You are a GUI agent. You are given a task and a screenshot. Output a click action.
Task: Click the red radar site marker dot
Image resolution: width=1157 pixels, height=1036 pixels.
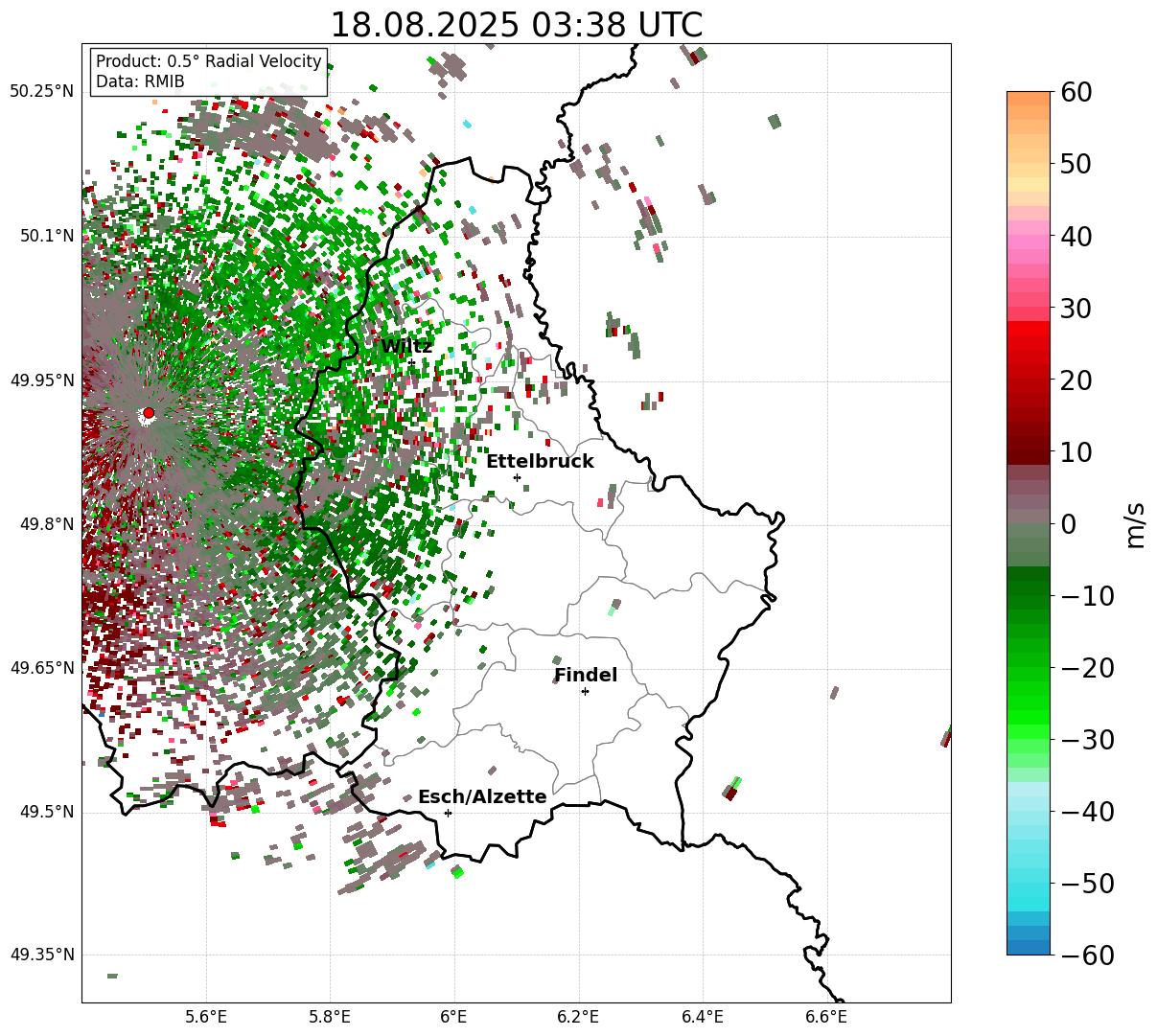[x=148, y=413]
